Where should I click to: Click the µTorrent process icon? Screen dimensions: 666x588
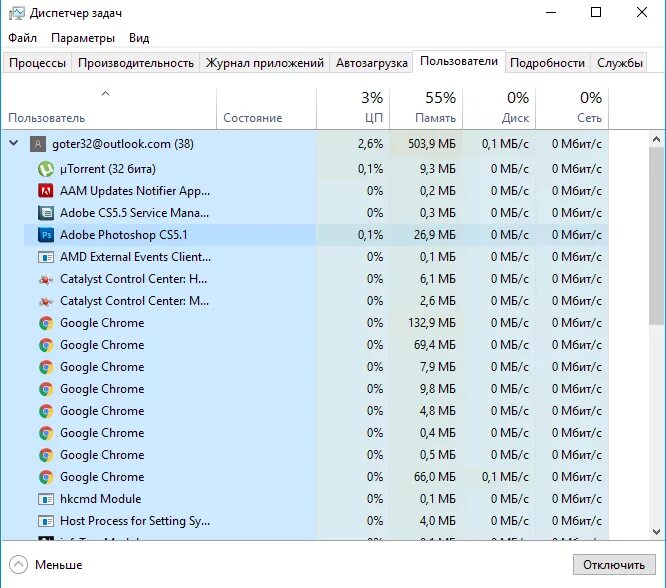coord(46,169)
